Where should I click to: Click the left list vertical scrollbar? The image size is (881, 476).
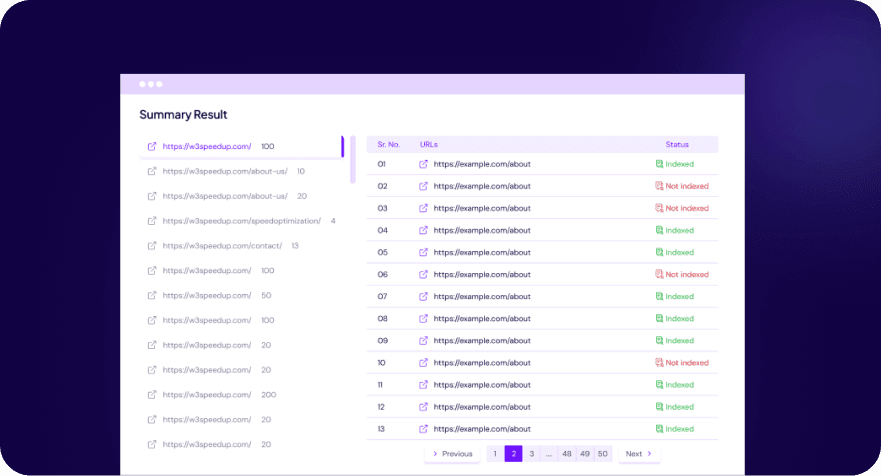tap(352, 160)
